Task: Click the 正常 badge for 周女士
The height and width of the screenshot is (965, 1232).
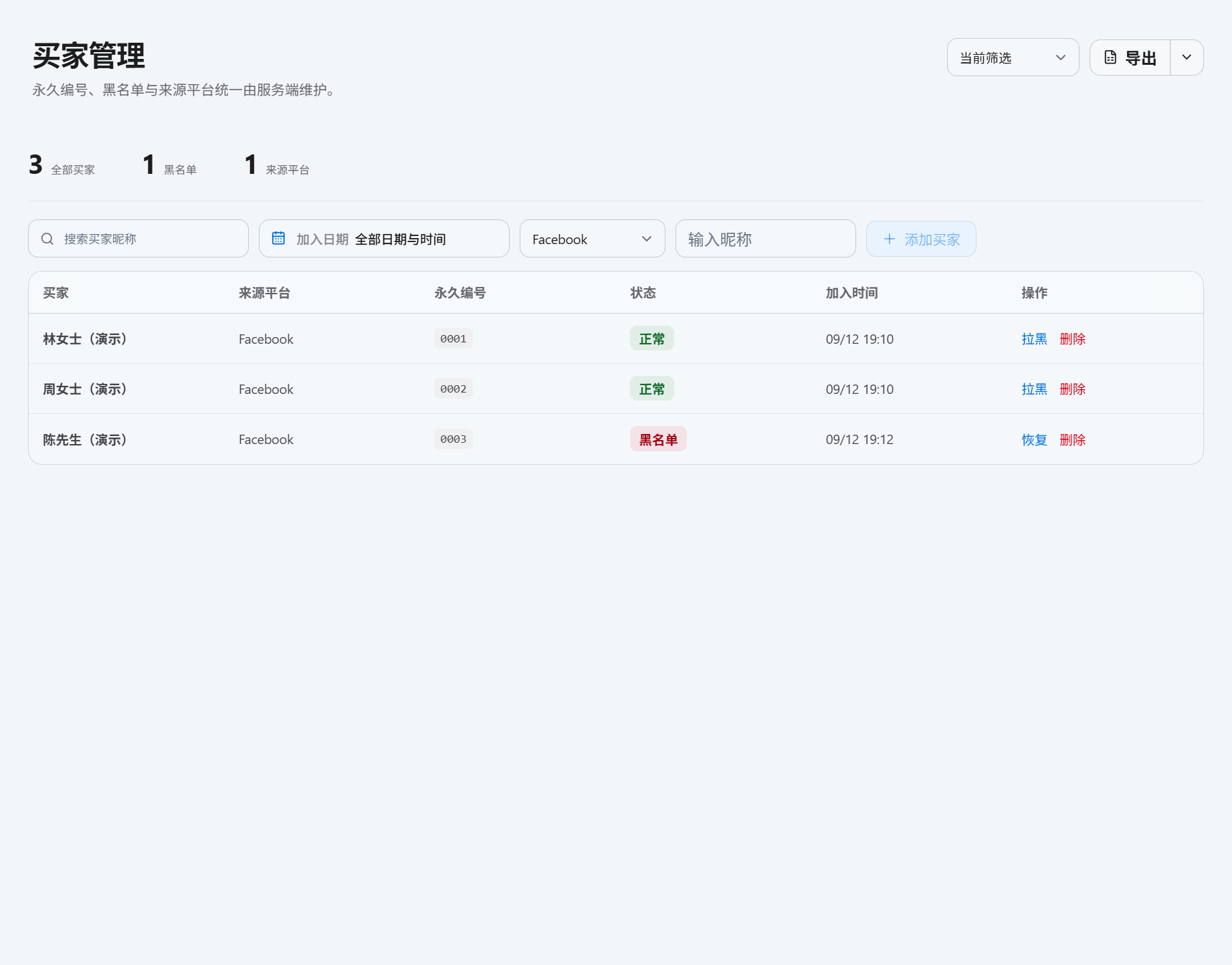Action: (651, 389)
